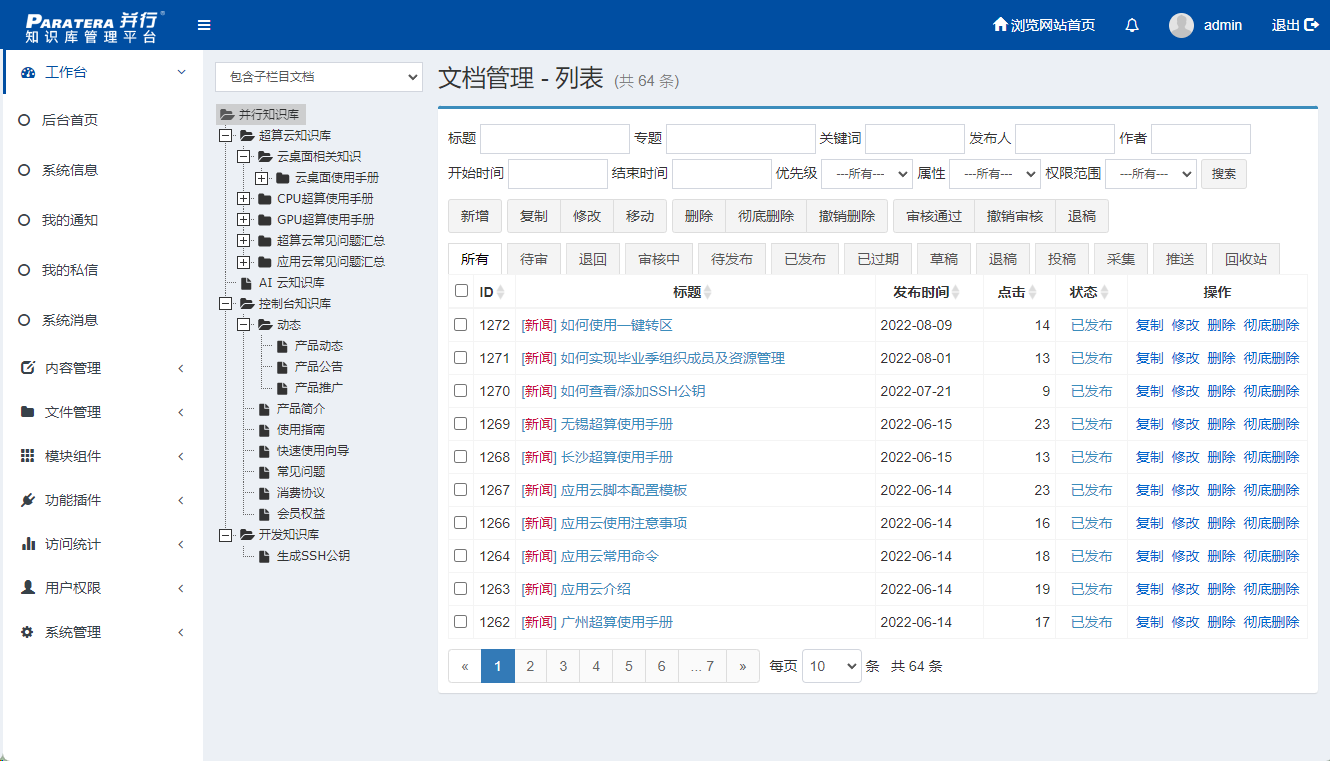Viewport: 1330px width, 761px height.
Task: Switch to the 待审 tab
Action: 534,259
